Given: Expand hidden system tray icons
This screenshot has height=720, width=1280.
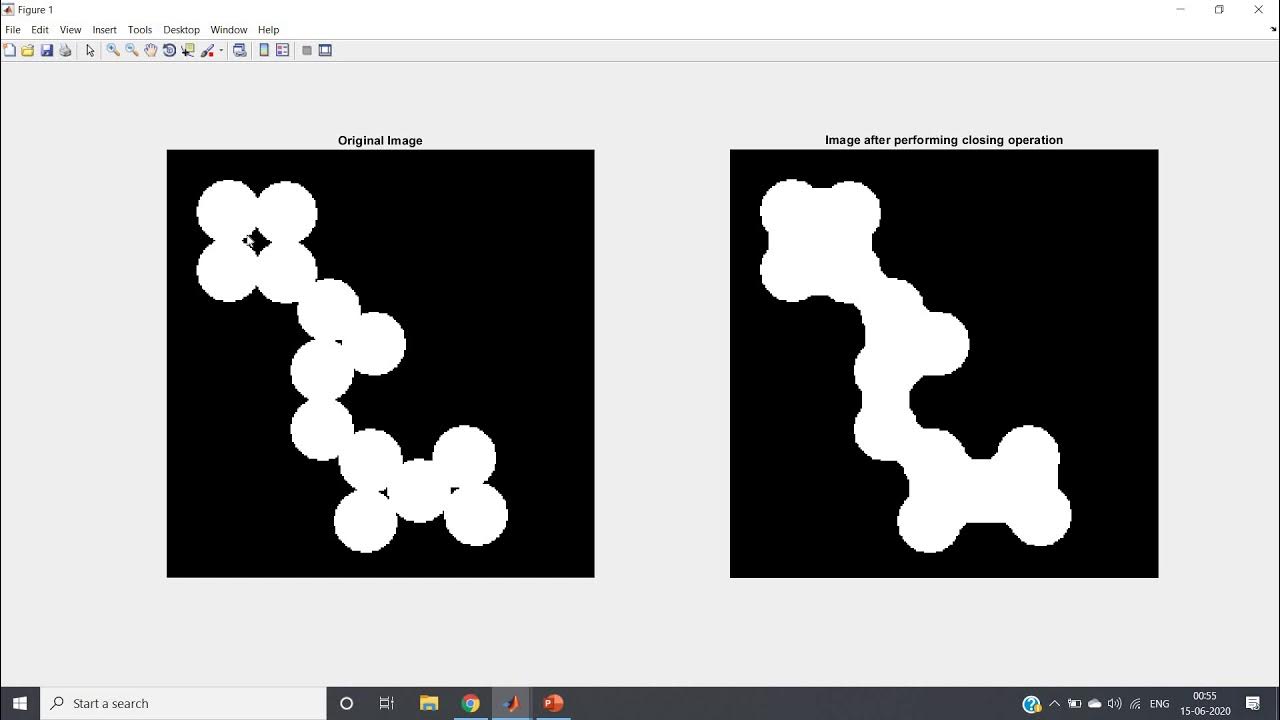Looking at the screenshot, I should click(1054, 704).
